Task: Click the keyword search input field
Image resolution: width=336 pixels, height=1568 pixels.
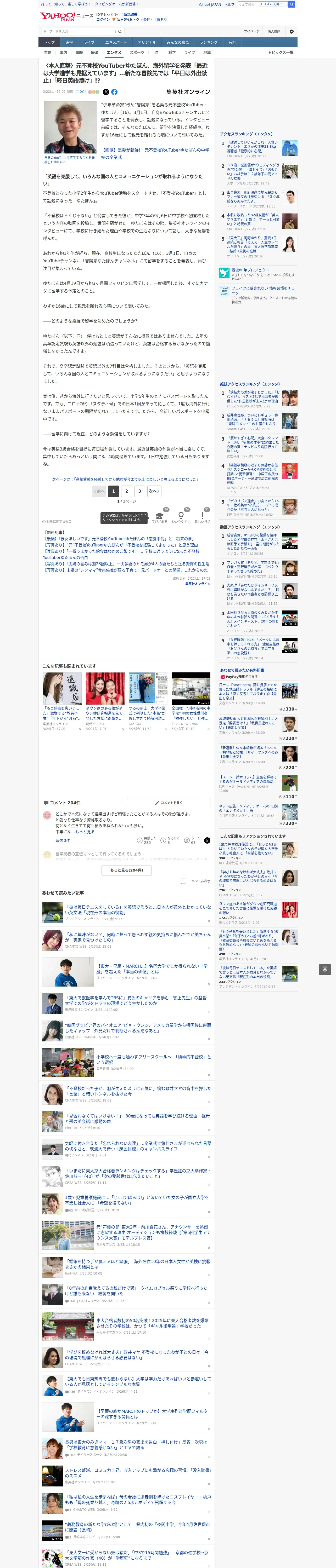Action: point(79,31)
